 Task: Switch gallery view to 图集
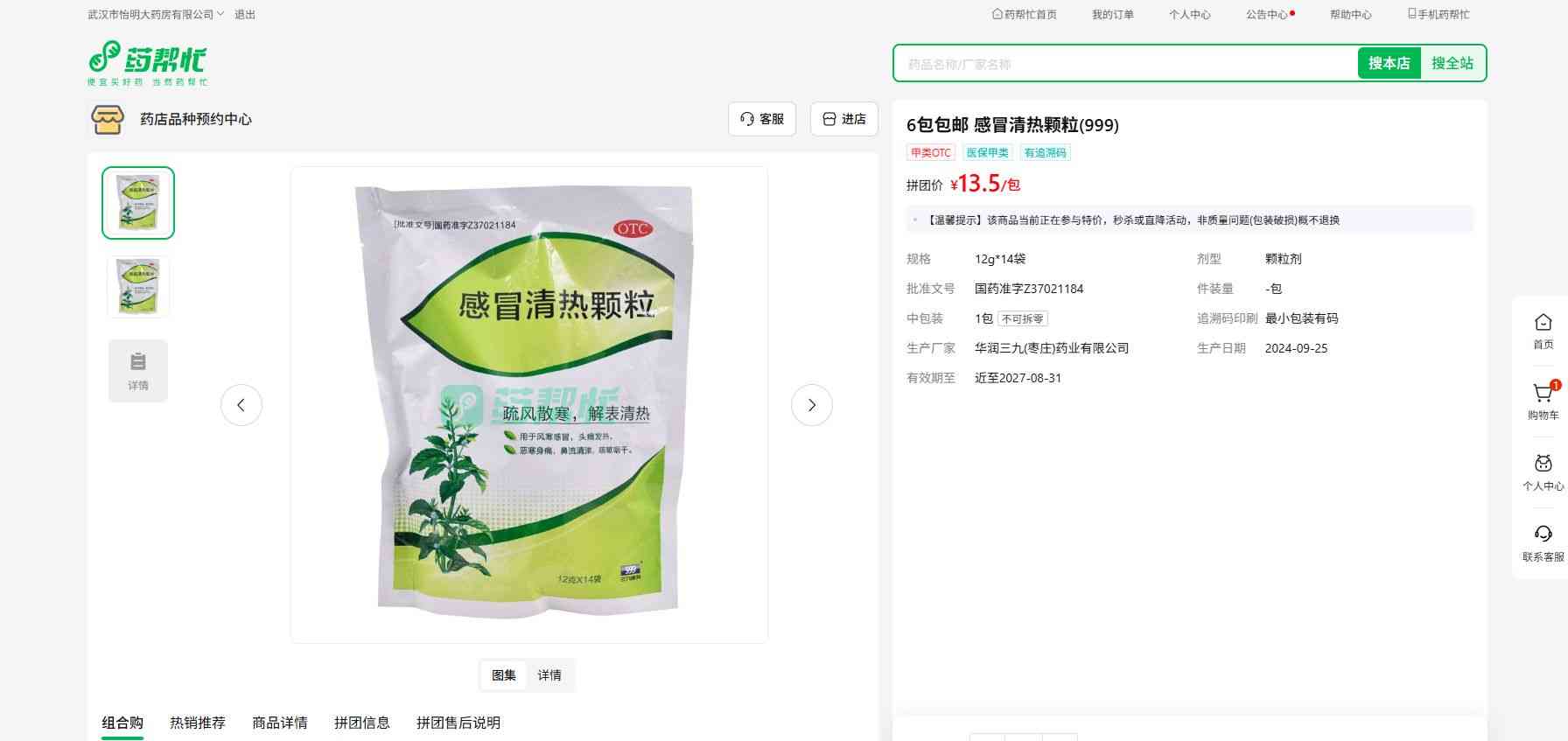[504, 675]
